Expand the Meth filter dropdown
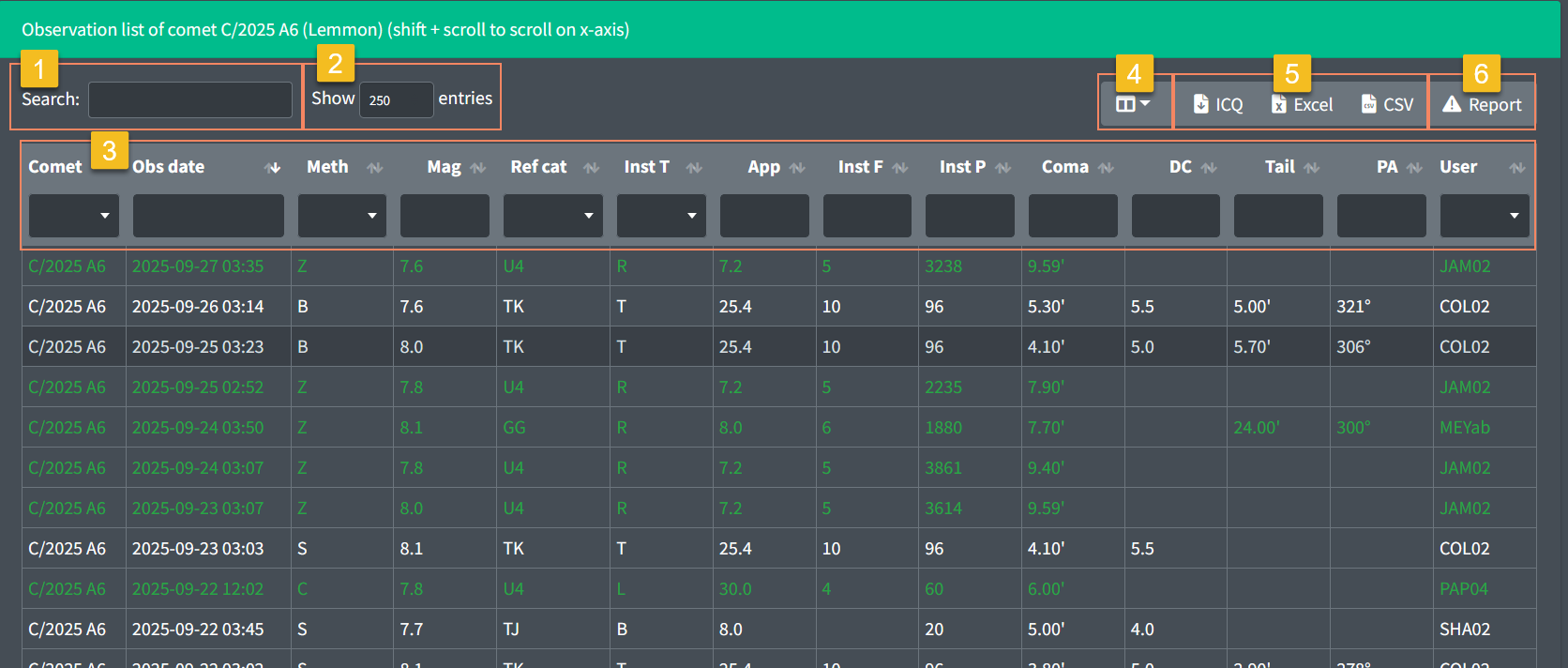The height and width of the screenshot is (668, 1568). [x=341, y=216]
